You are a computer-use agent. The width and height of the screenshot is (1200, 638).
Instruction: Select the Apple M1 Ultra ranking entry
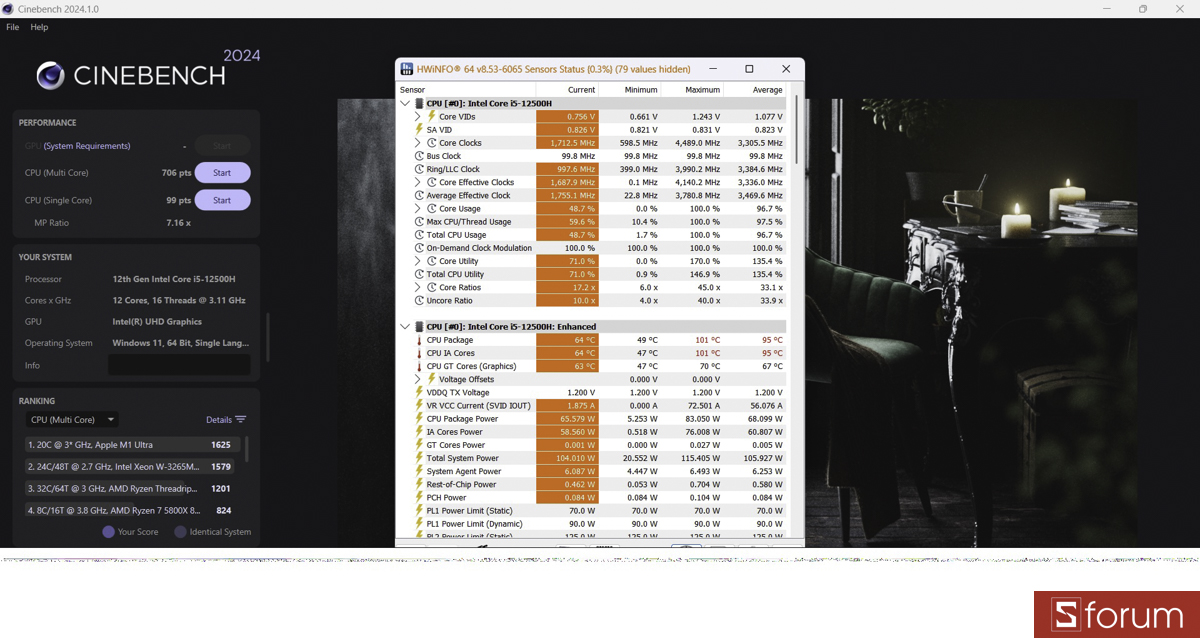[133, 445]
